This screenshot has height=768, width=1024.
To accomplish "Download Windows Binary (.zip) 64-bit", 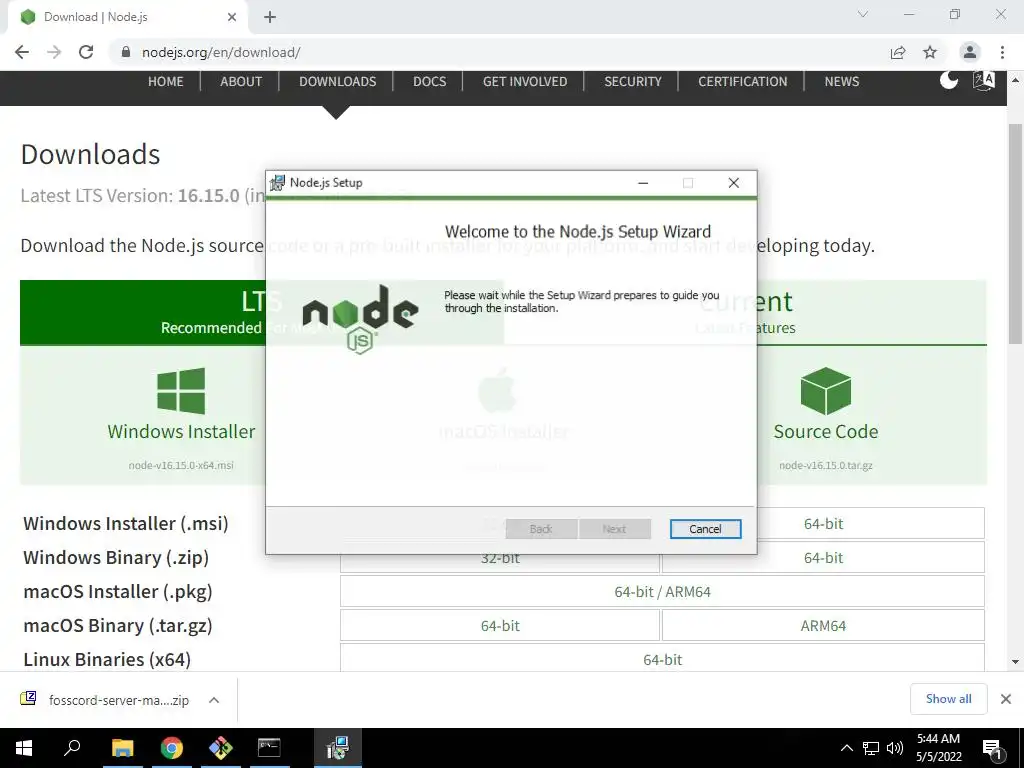I will pos(823,558).
